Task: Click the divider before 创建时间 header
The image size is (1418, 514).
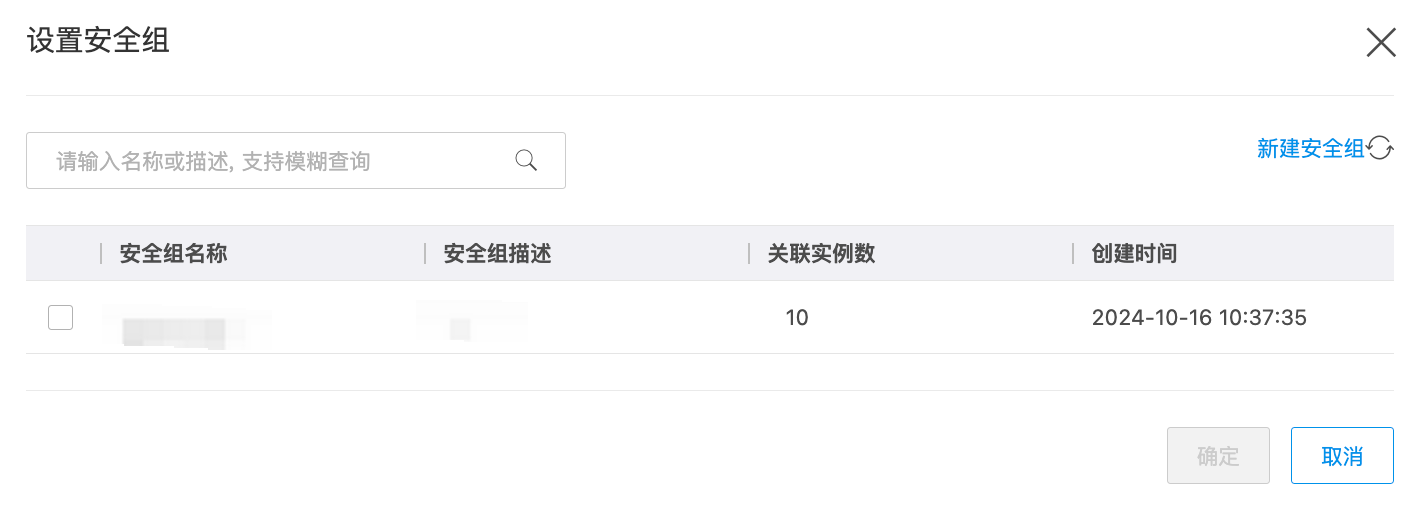Action: (x=1073, y=253)
